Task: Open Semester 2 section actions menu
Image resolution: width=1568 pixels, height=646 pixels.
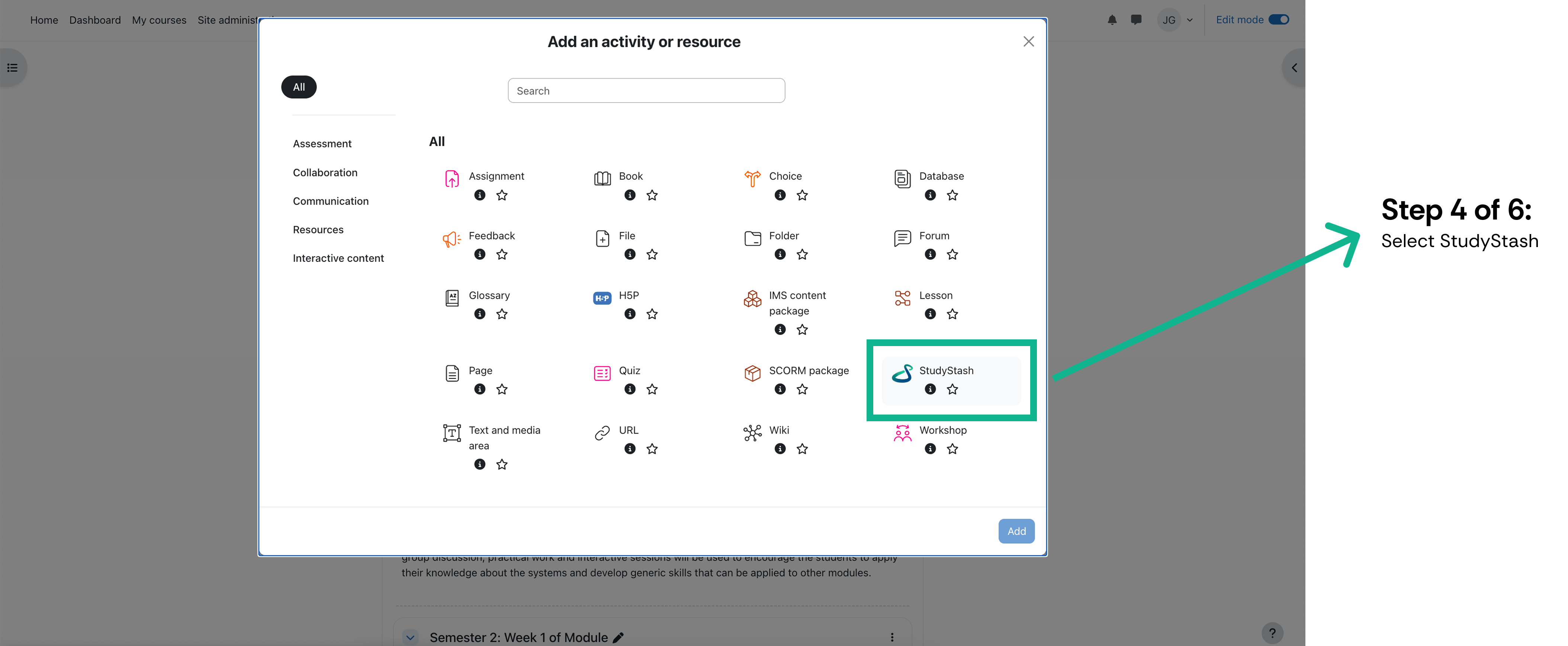Action: [x=892, y=637]
